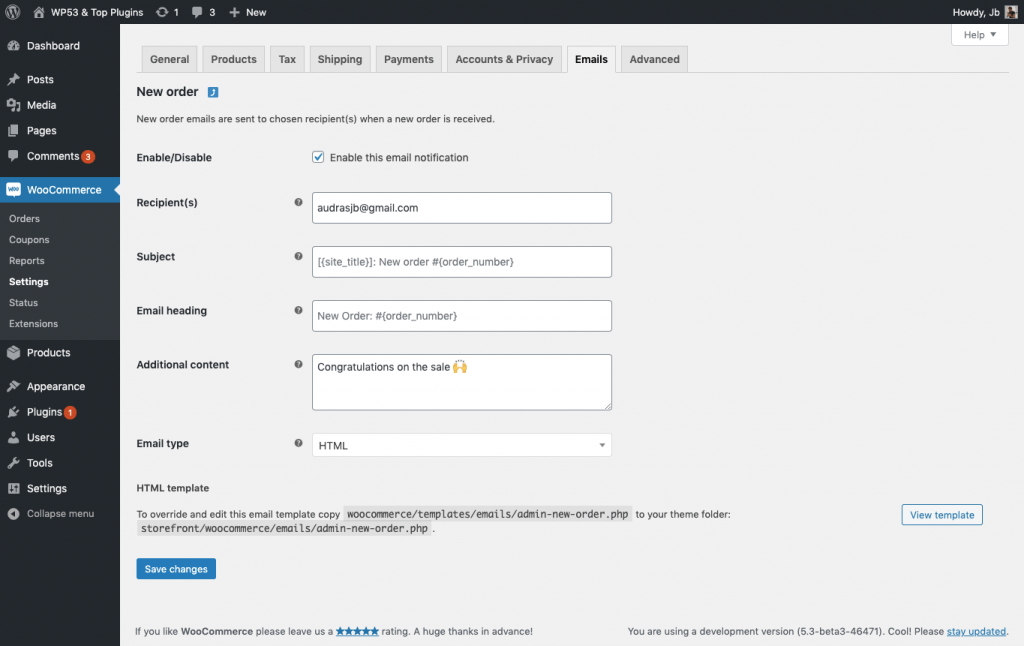Focus the Email heading input field

coord(462,316)
